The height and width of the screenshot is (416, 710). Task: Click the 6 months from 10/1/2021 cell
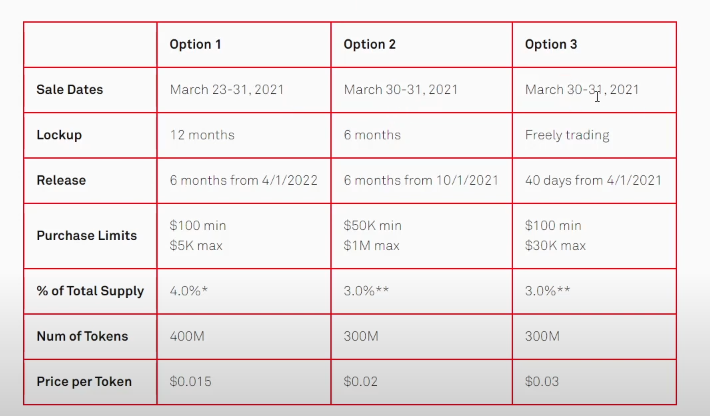coord(421,180)
